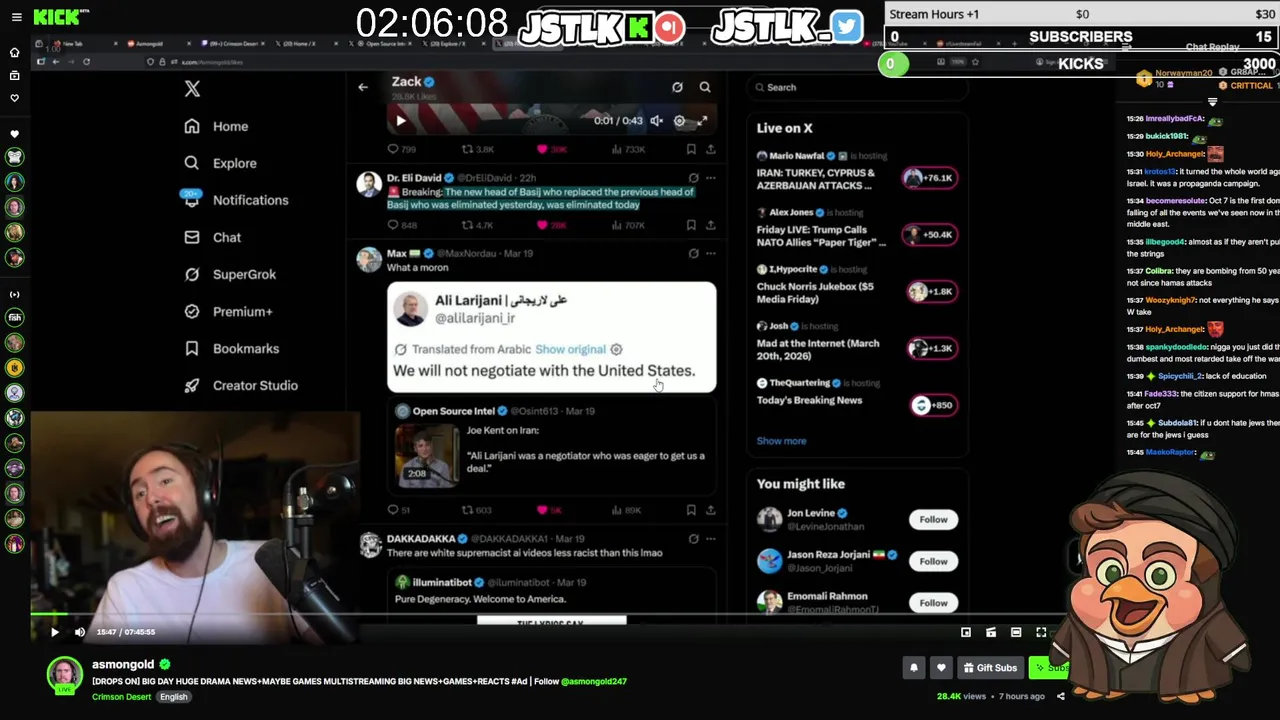Expand embedded tweet video to fullscreen
Image resolution: width=1280 pixels, height=720 pixels.
click(x=702, y=121)
